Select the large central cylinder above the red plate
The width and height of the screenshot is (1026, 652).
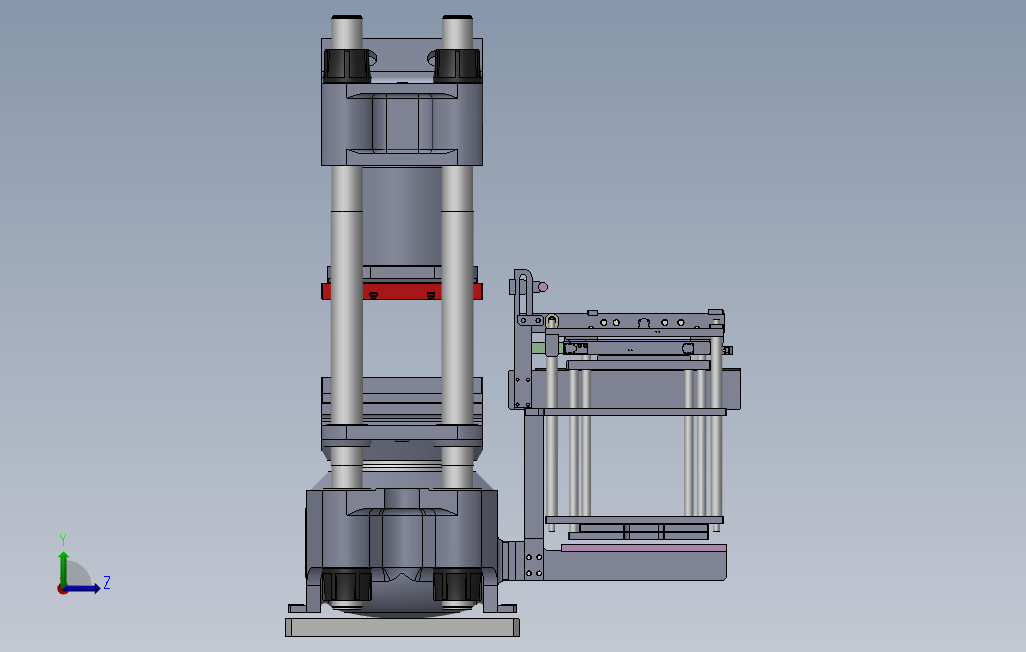click(402, 216)
